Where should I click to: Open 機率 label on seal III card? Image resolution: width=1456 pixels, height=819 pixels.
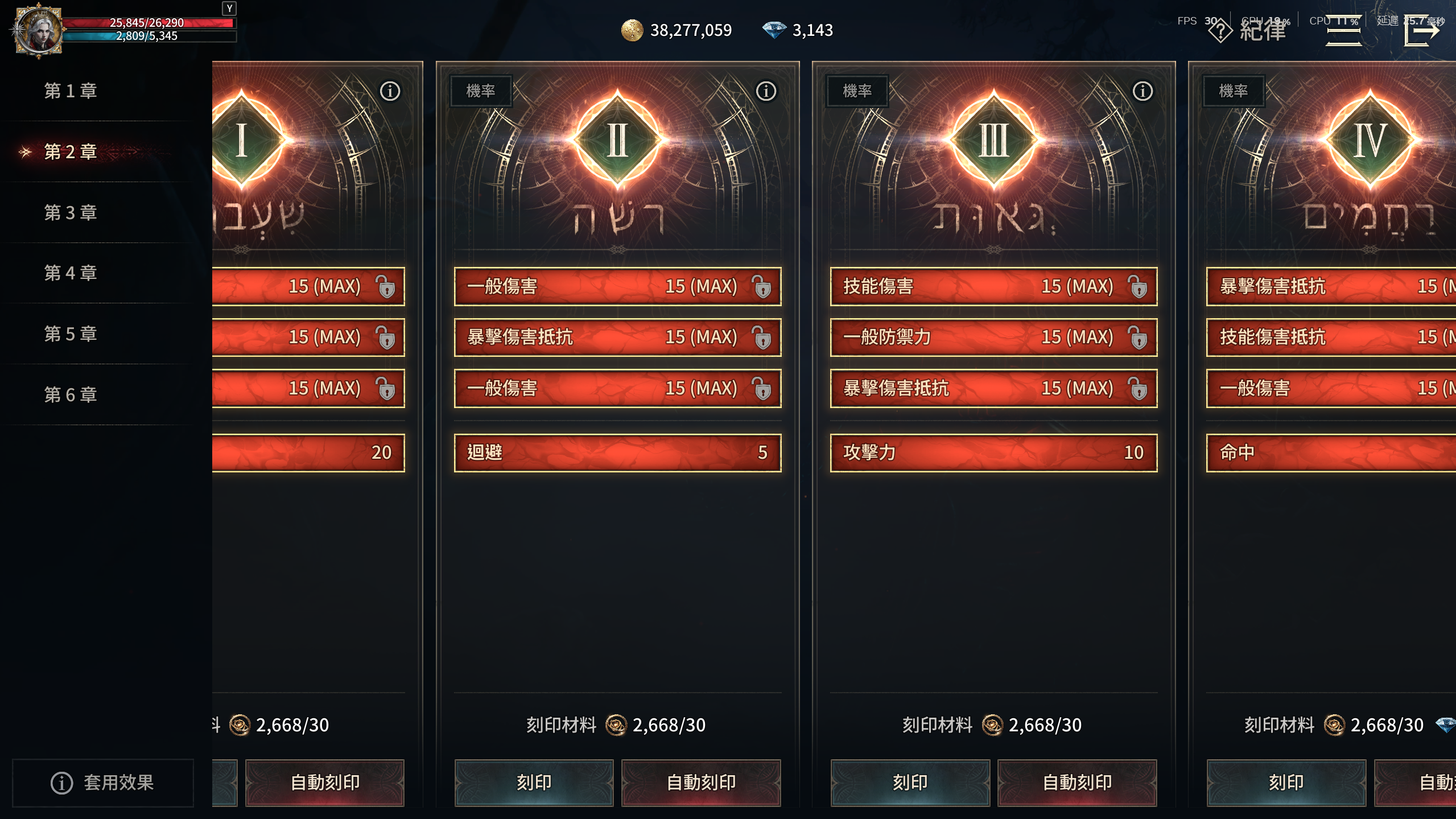pos(857,90)
